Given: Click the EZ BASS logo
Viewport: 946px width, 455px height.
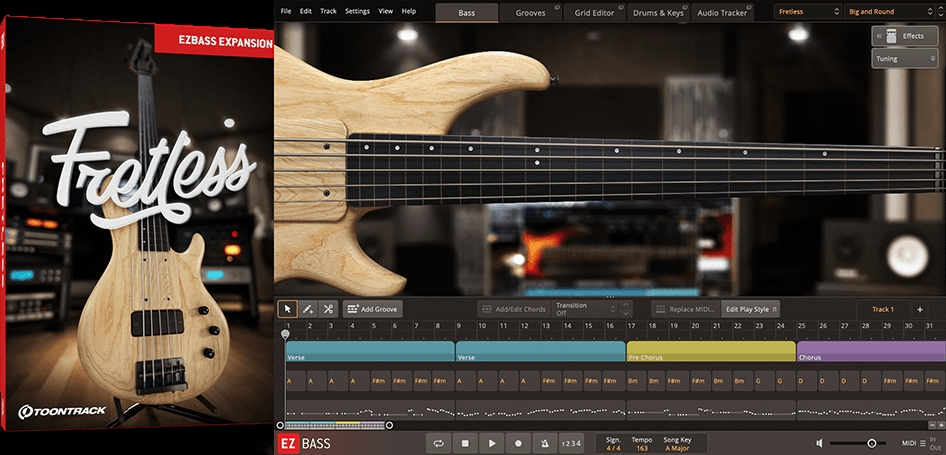Looking at the screenshot, I should (305, 444).
